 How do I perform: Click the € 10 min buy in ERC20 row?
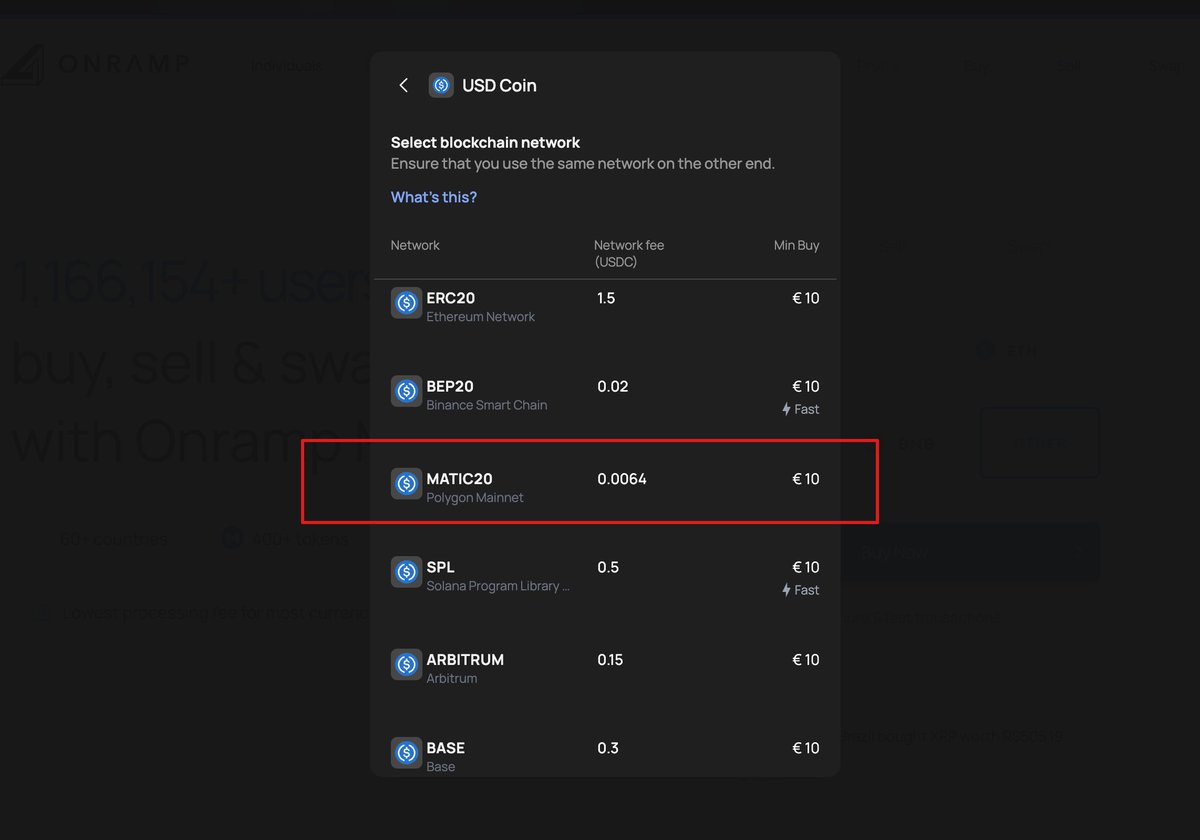[806, 298]
